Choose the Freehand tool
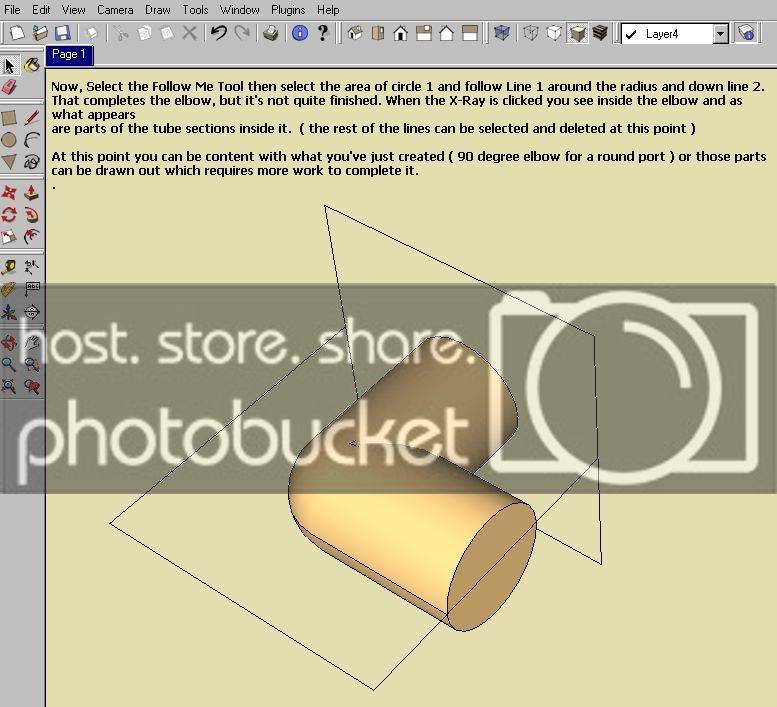 (x=32, y=162)
